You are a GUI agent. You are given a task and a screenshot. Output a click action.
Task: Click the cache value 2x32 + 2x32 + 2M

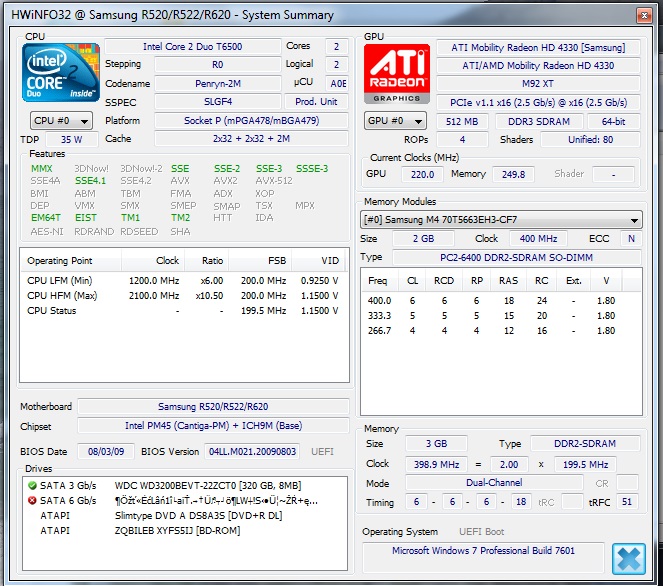252,139
